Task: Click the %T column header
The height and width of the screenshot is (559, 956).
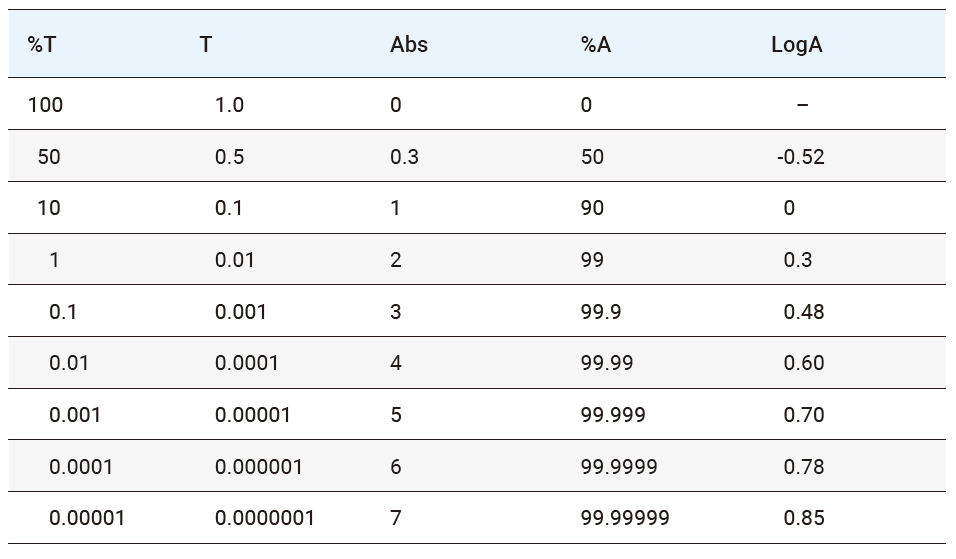Action: (x=42, y=45)
